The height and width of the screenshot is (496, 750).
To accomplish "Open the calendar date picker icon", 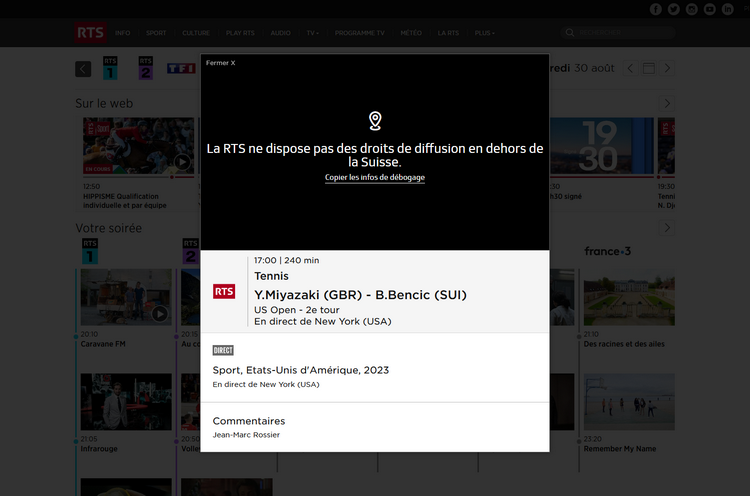I will tap(649, 68).
